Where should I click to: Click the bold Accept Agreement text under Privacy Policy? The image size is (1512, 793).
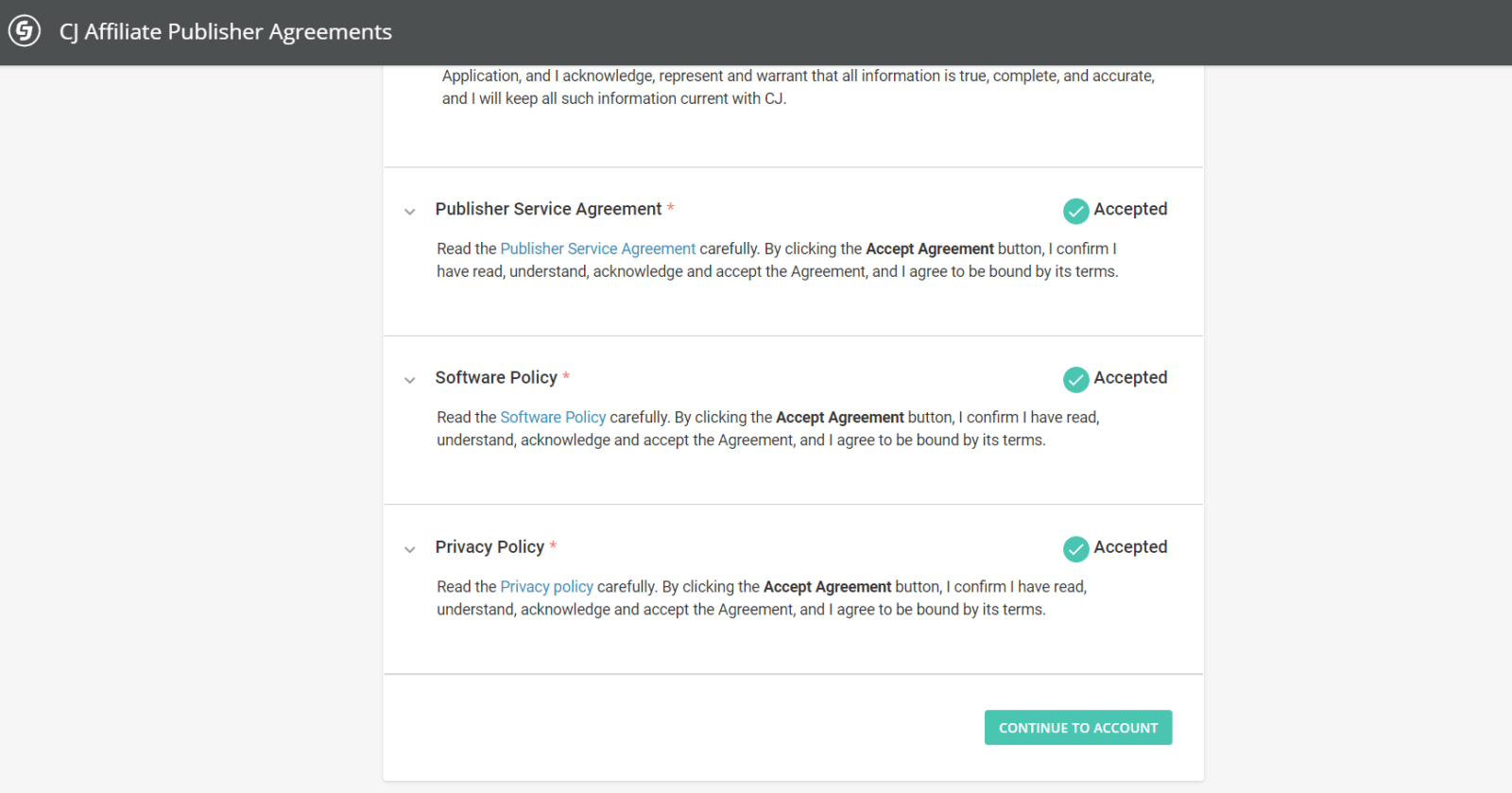pyautogui.click(x=827, y=587)
